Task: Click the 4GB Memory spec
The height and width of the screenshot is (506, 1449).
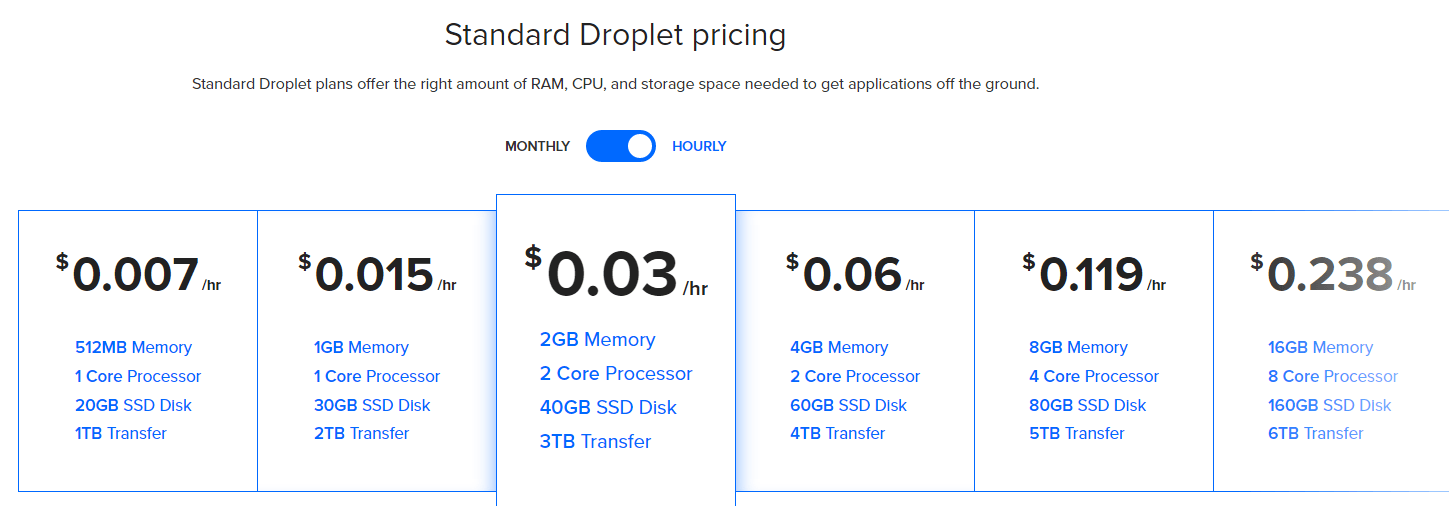Action: coord(839,347)
